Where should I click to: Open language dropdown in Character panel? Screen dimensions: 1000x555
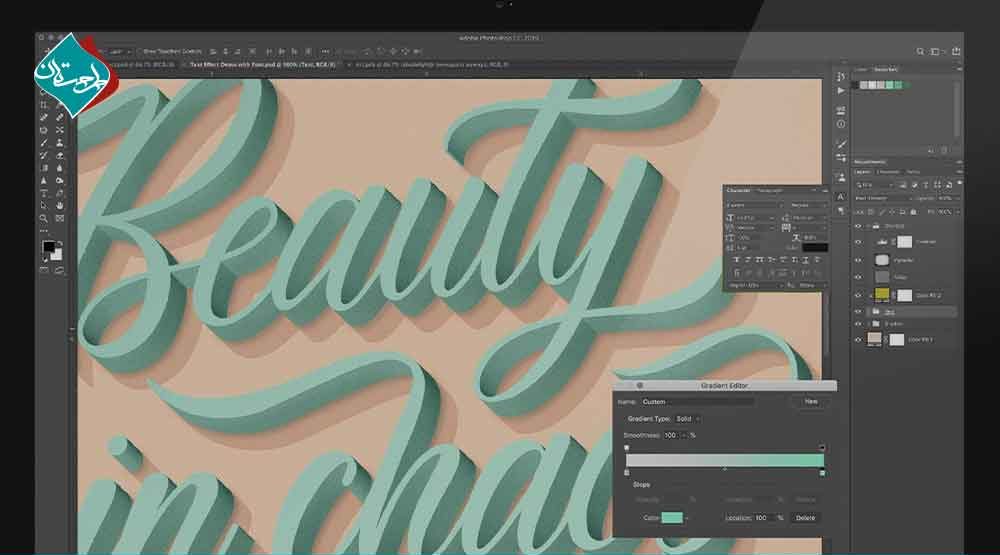coord(756,286)
